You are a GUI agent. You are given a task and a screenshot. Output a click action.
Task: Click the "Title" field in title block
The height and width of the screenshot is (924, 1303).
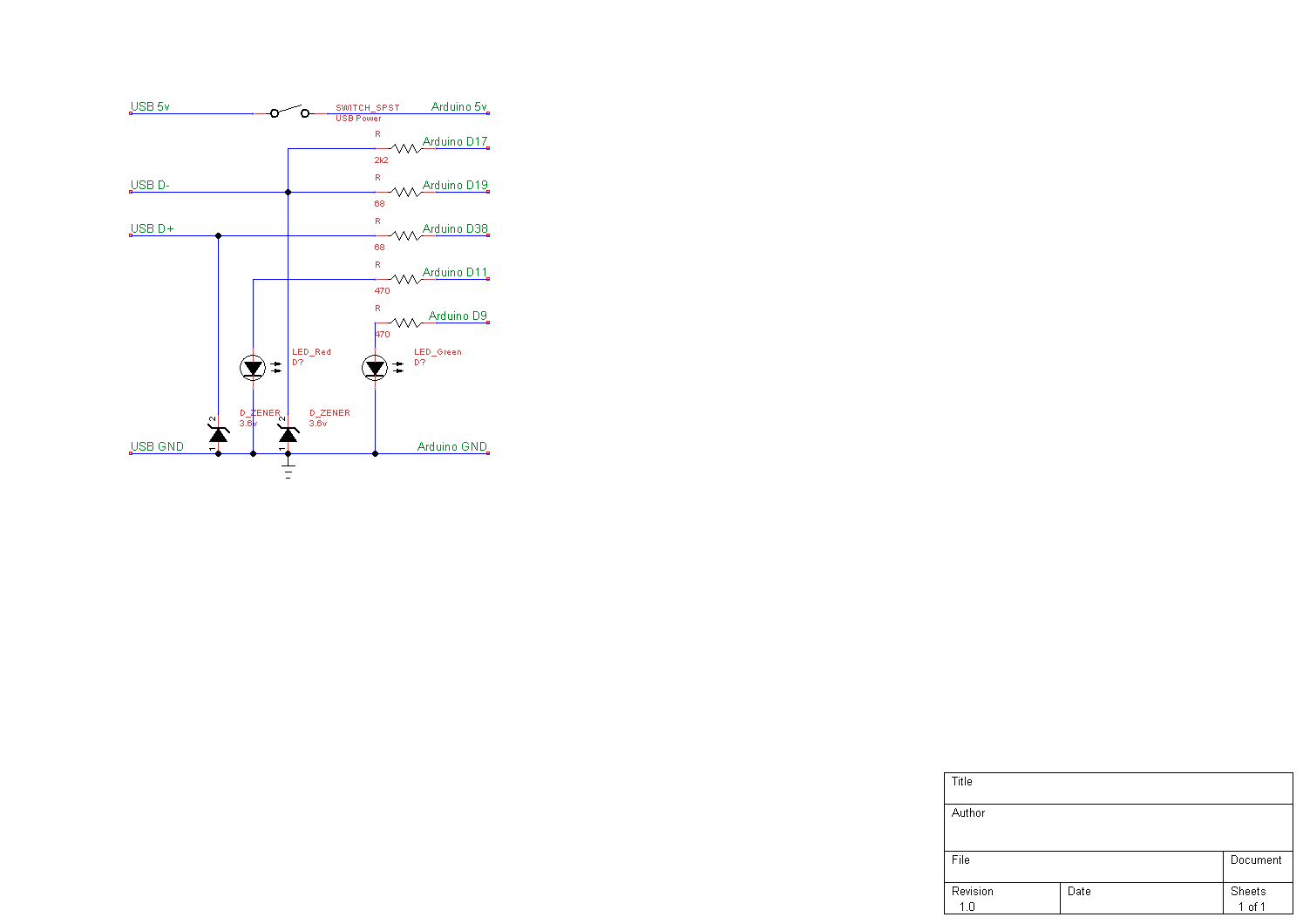[1118, 788]
